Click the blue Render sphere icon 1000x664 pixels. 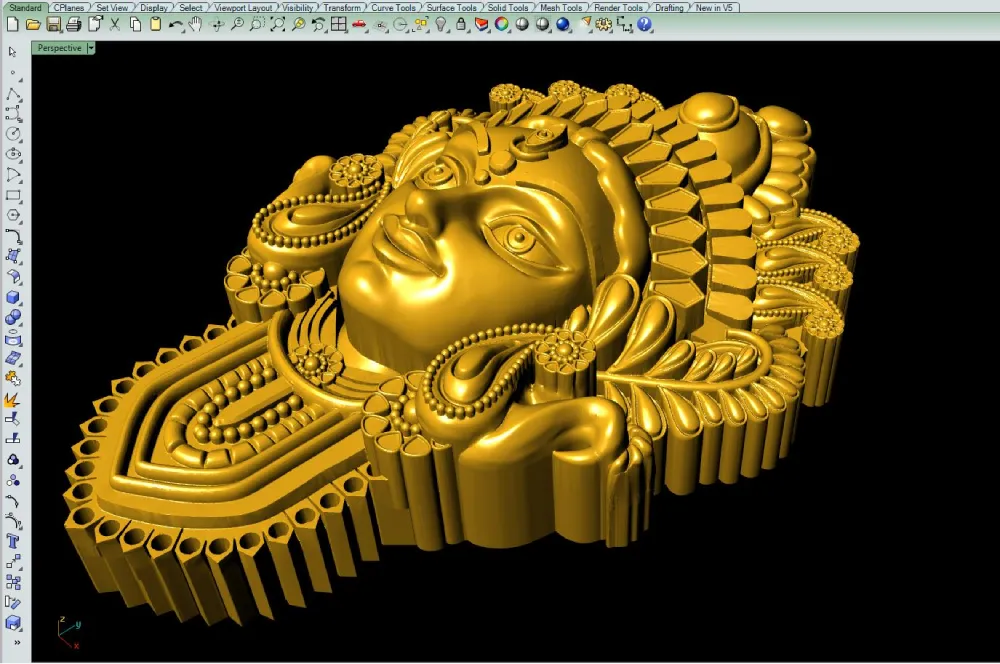[562, 25]
